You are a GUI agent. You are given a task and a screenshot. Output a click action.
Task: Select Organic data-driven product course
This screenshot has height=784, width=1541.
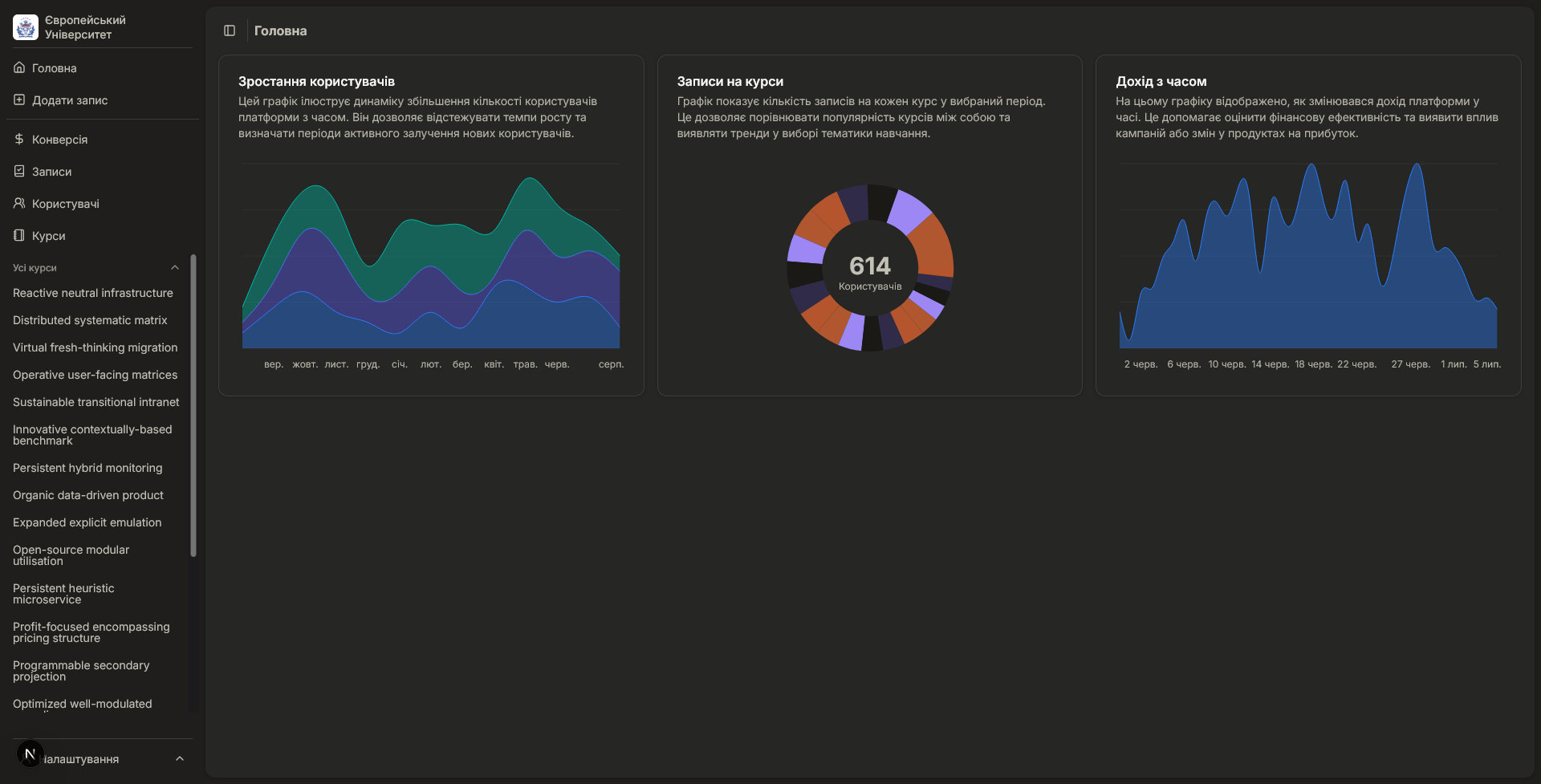coord(88,496)
